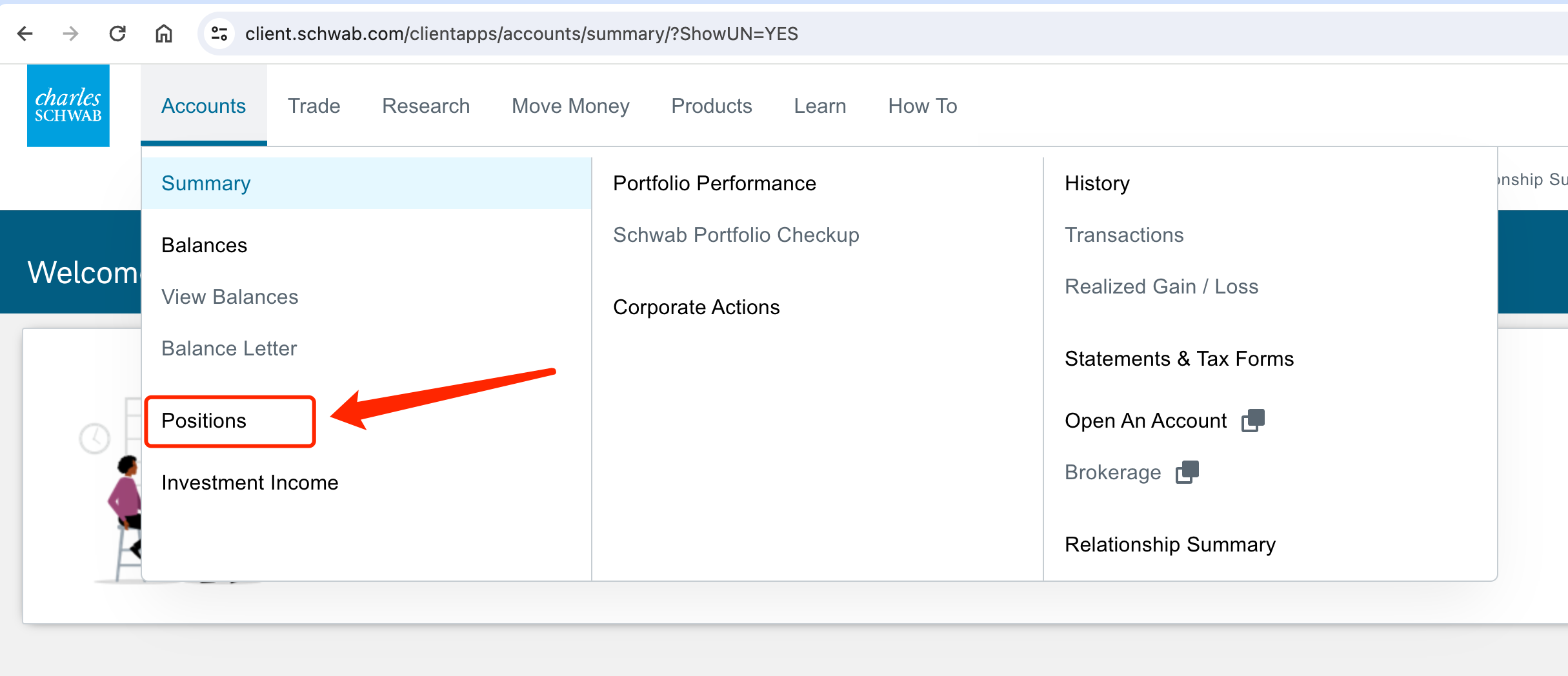The height and width of the screenshot is (676, 1568).
Task: Reload the page with refresh icon
Action: click(117, 34)
